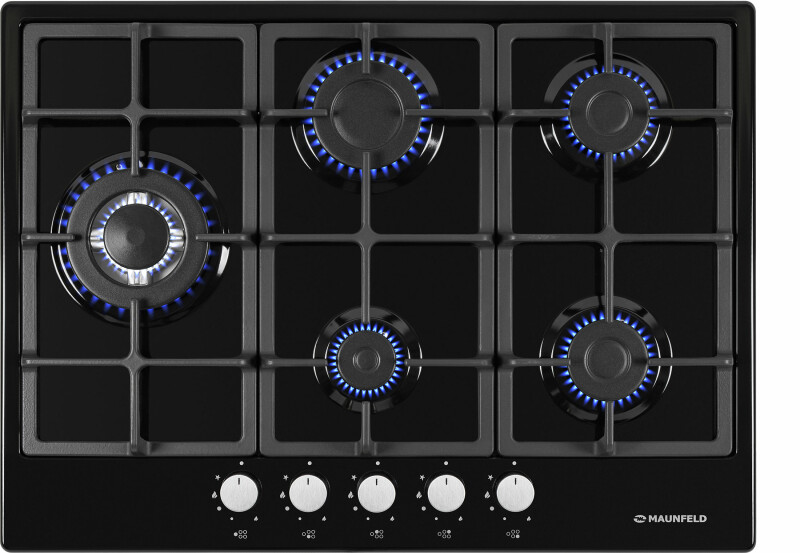The height and width of the screenshot is (553, 800).
Task: Click the bottom-right lit burner cap
Action: click(607, 359)
